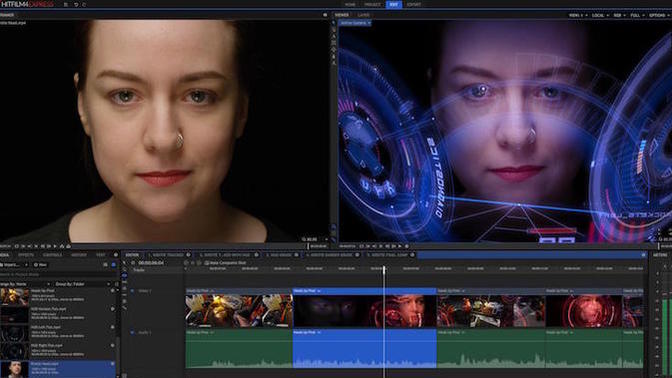Choose the Text tool in Viewer toolbar
672x378 pixels.
coord(334,36)
